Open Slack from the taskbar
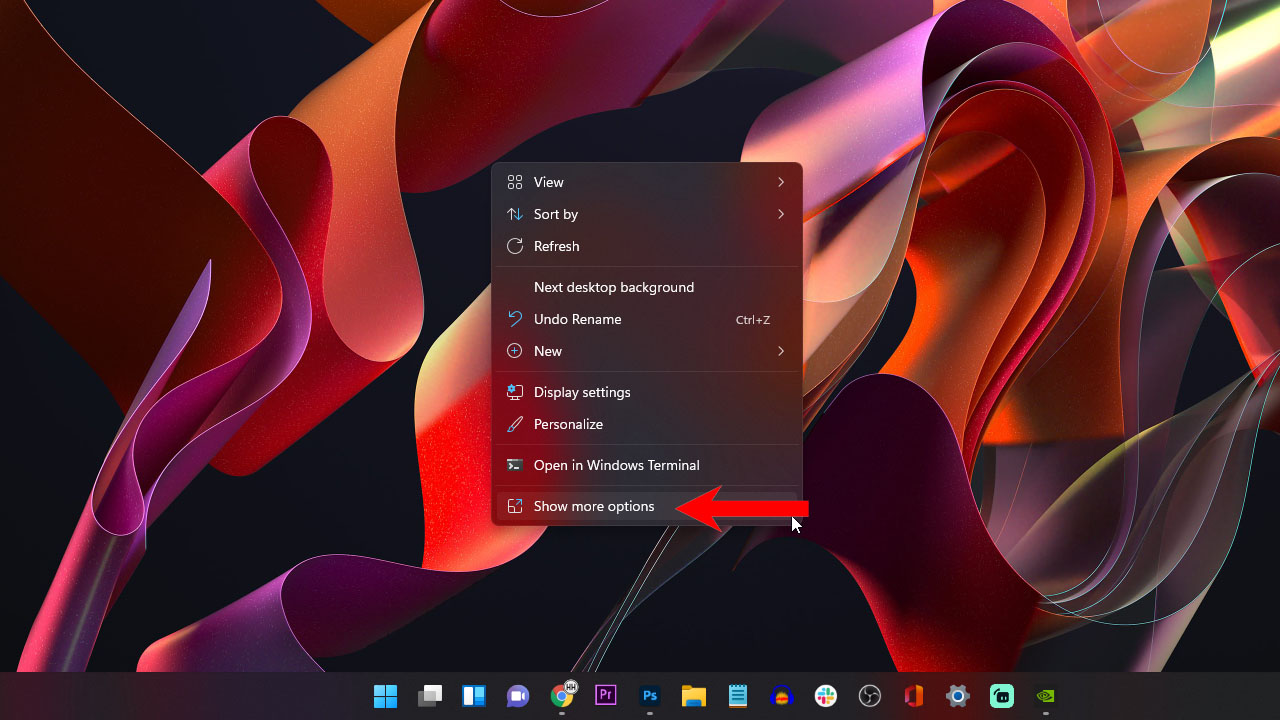The width and height of the screenshot is (1280, 720). click(x=825, y=695)
